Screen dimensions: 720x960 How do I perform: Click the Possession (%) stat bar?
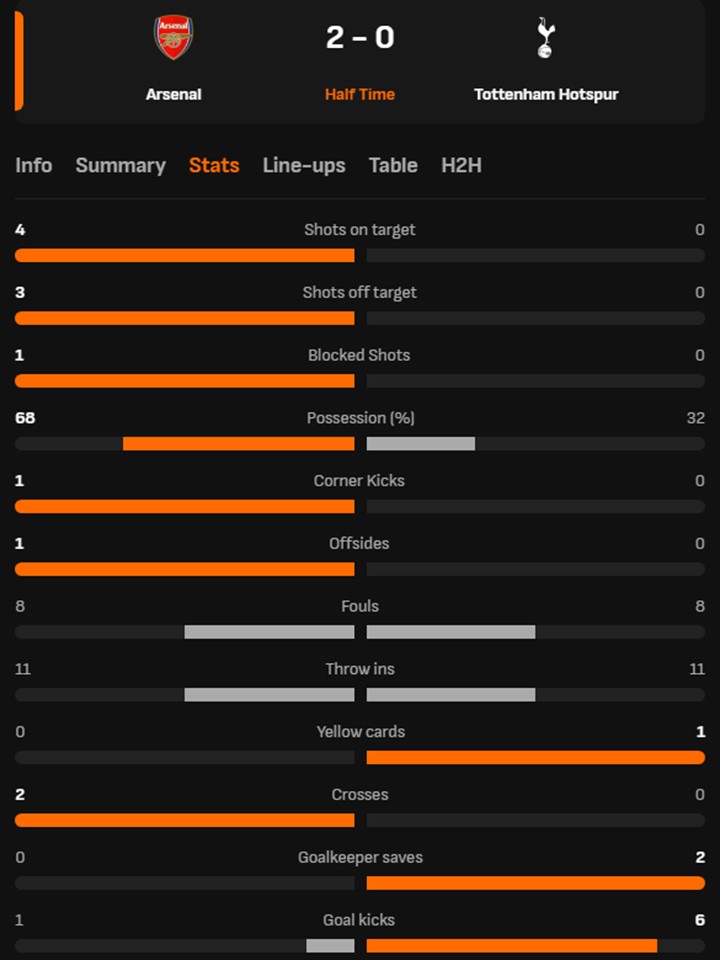(359, 443)
